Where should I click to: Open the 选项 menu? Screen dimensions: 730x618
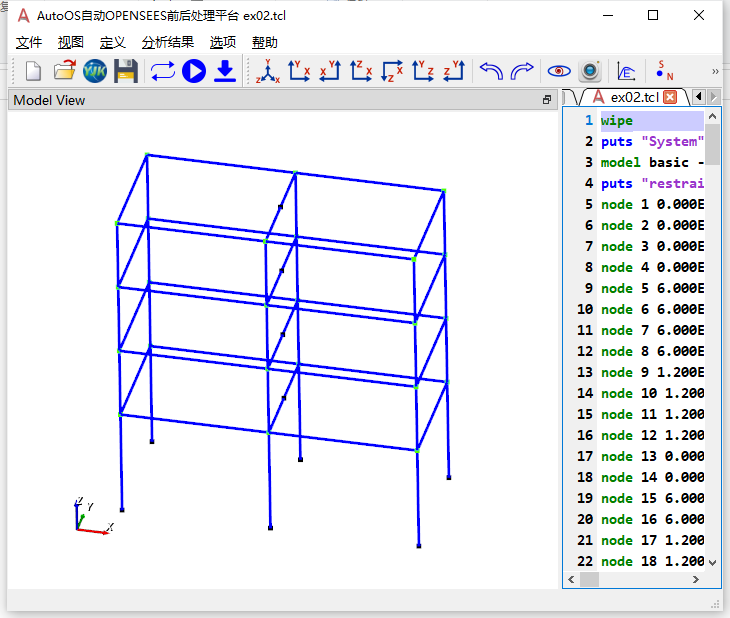[223, 42]
